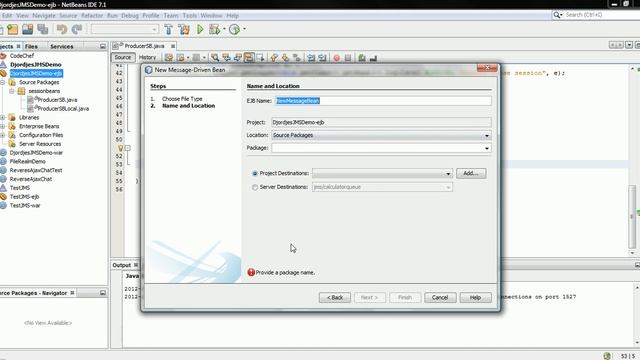Click the Back button in the wizard
The height and width of the screenshot is (360, 640).
point(335,298)
